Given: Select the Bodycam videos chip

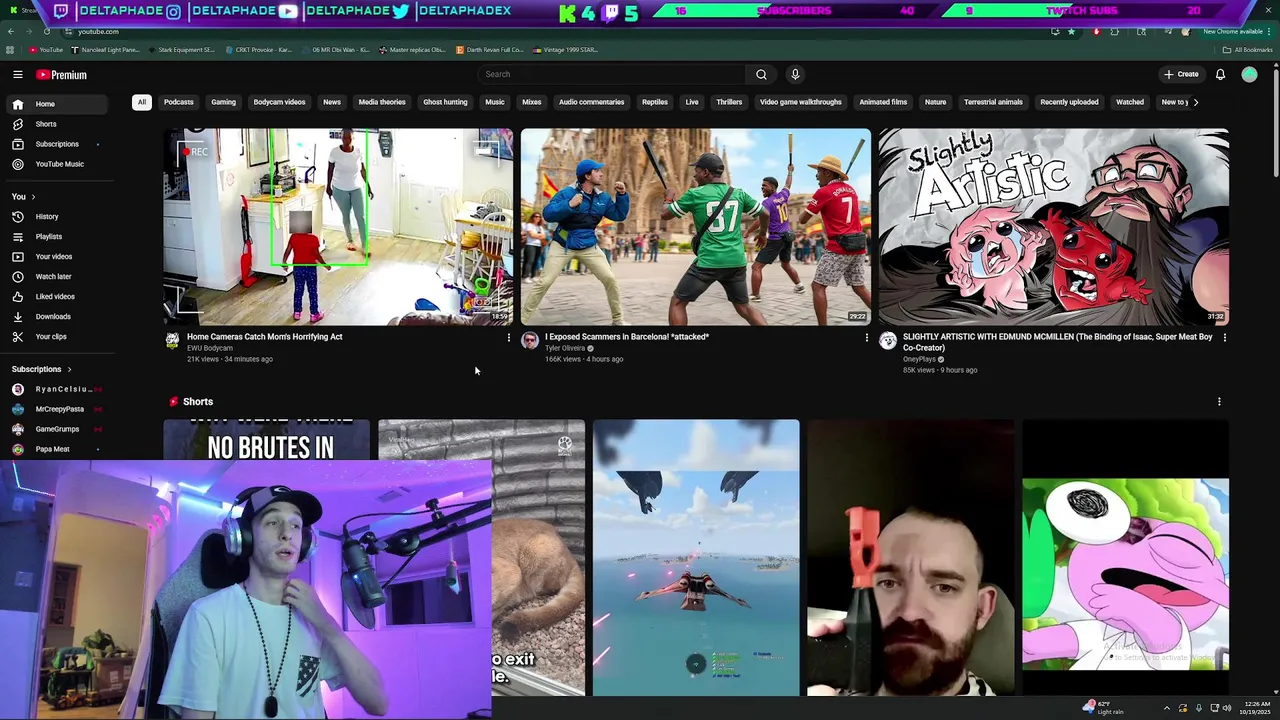Looking at the screenshot, I should click(x=279, y=102).
